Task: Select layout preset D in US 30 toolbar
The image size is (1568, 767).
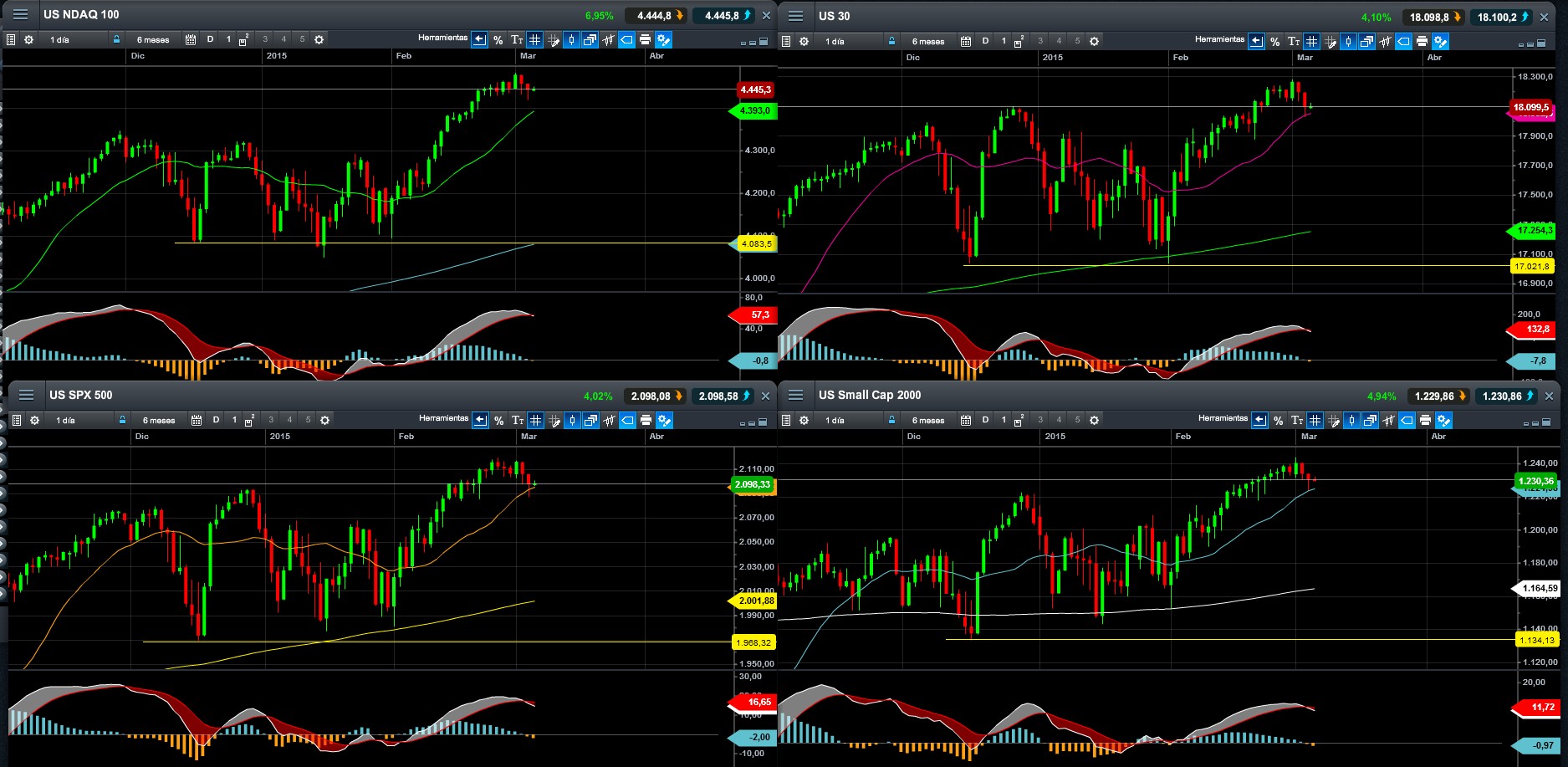Action: click(x=985, y=41)
